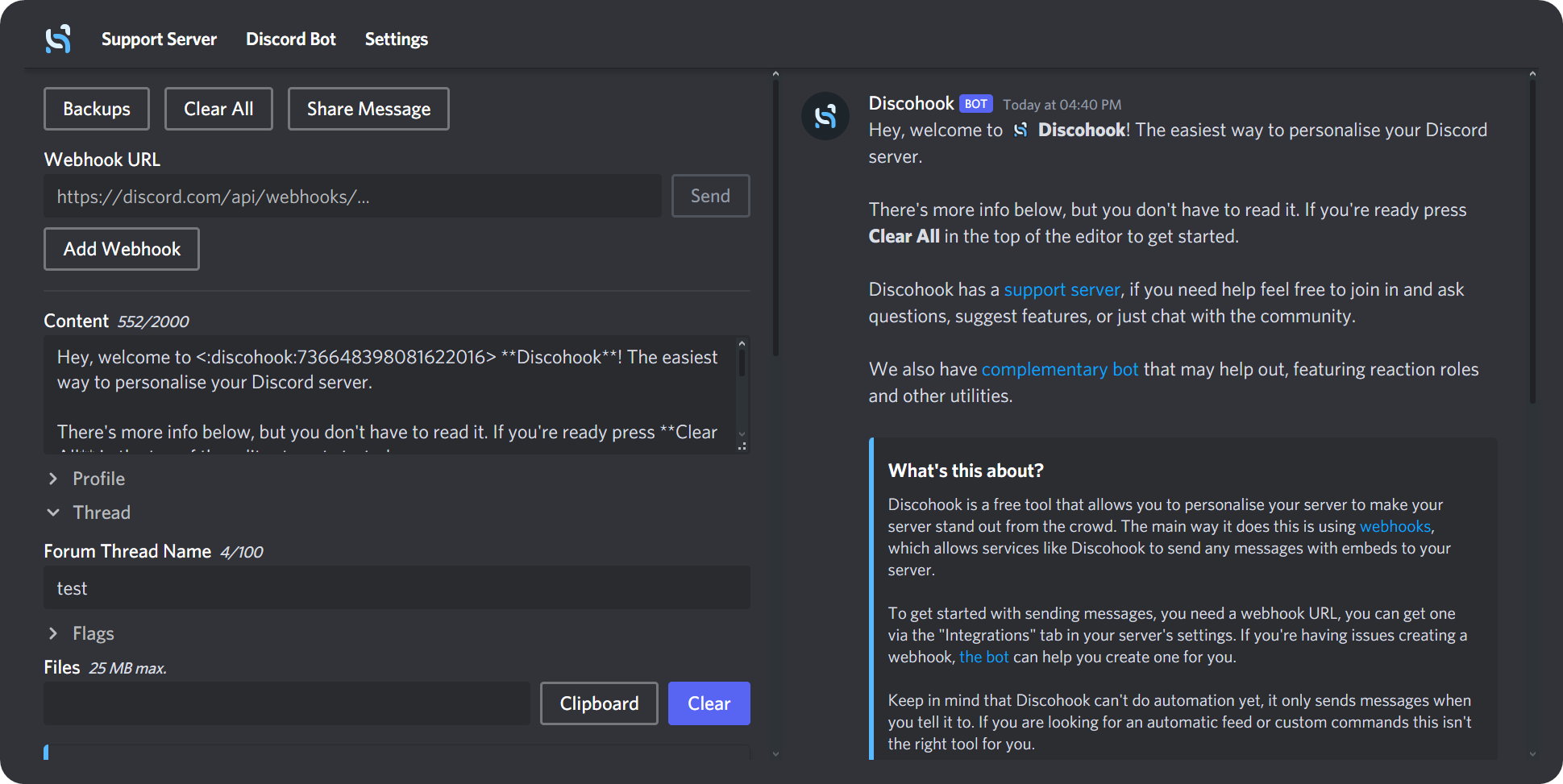The width and height of the screenshot is (1563, 784).
Task: Click the Discohook bot avatar in the preview
Action: coord(825,116)
